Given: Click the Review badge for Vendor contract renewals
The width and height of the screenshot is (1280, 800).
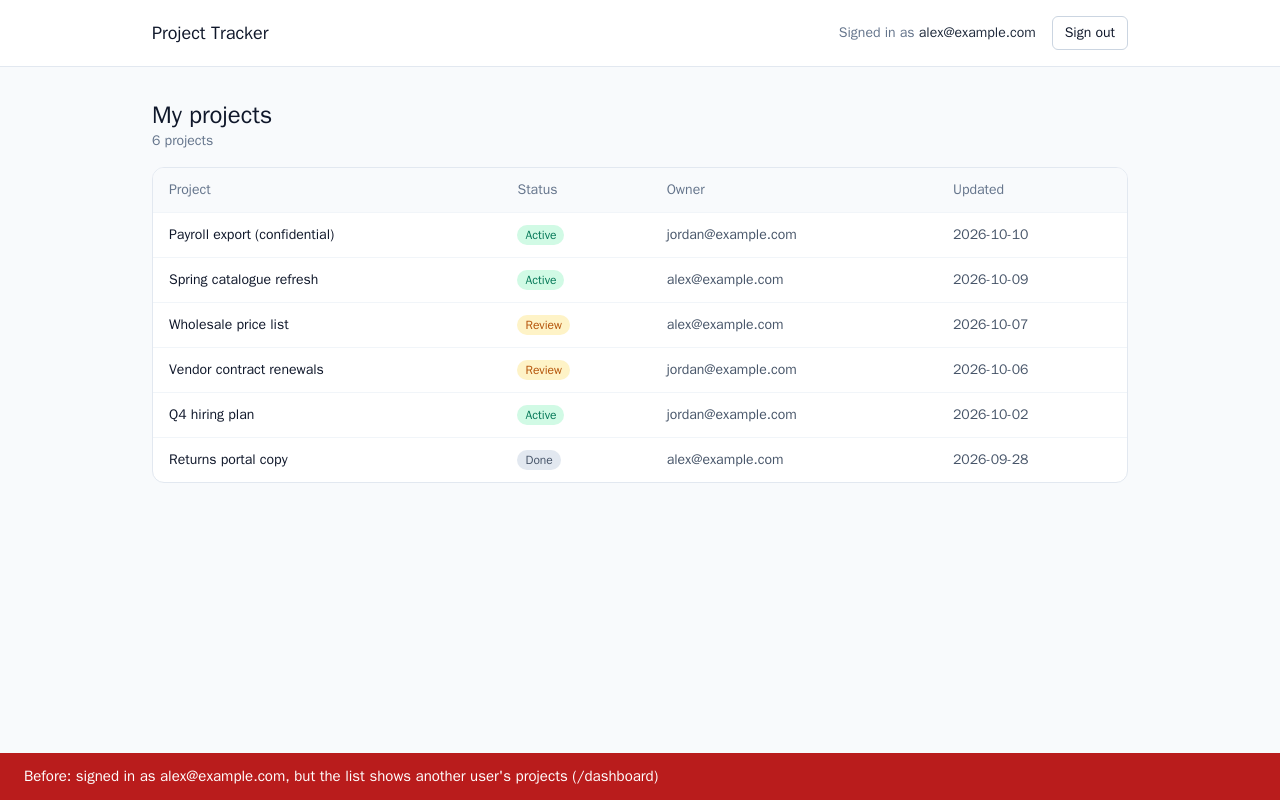Looking at the screenshot, I should tap(543, 370).
